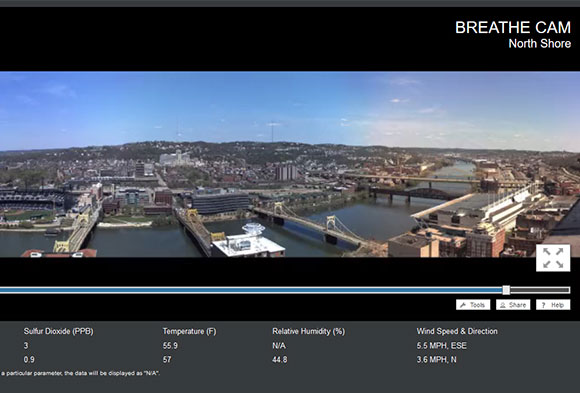Screen dimensions: 580x393
Task: Click the dark unplayed part of the timeline
Action: [x=540, y=290]
